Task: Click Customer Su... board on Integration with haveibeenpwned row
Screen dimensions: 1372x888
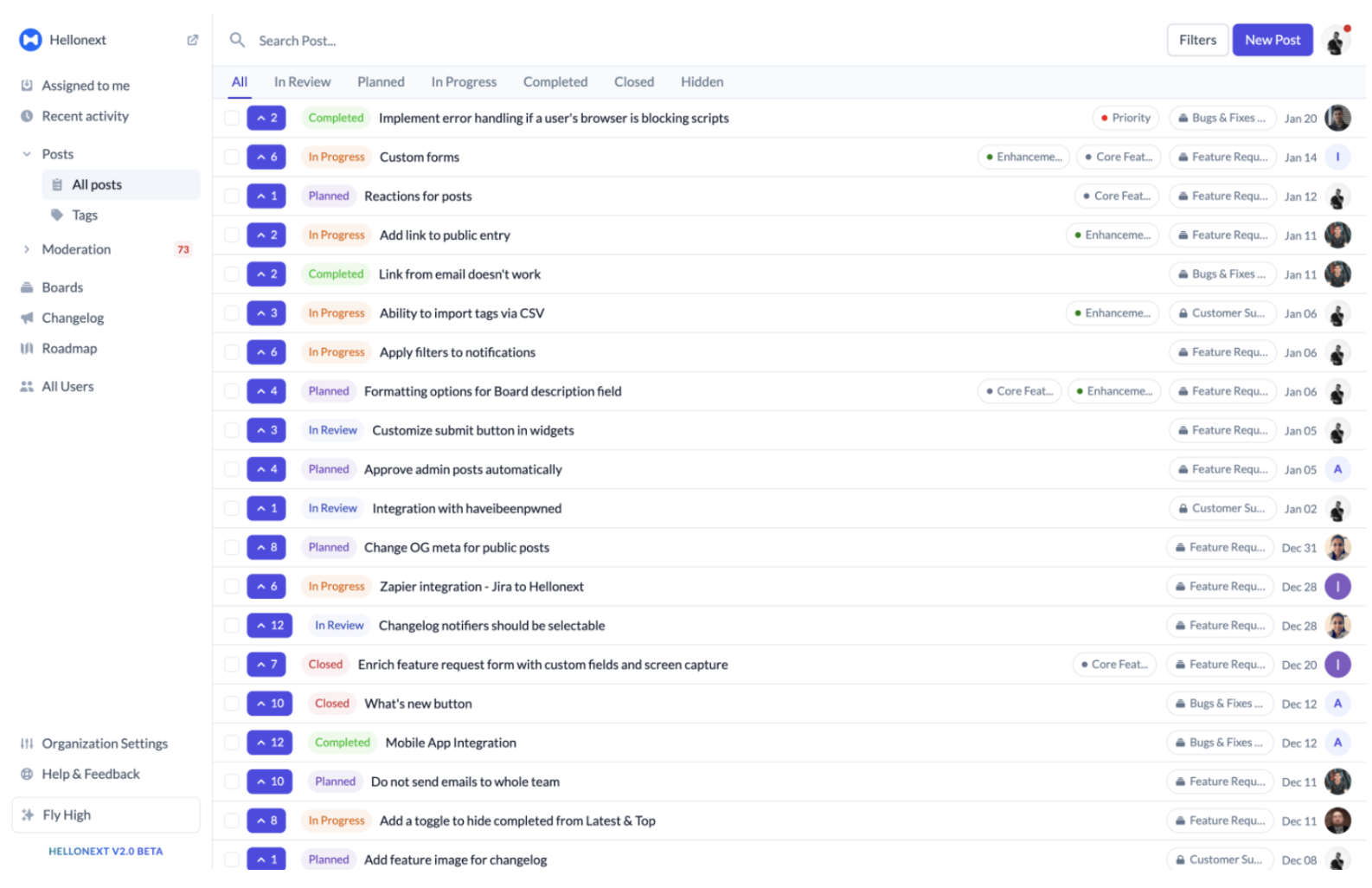Action: pyautogui.click(x=1221, y=508)
